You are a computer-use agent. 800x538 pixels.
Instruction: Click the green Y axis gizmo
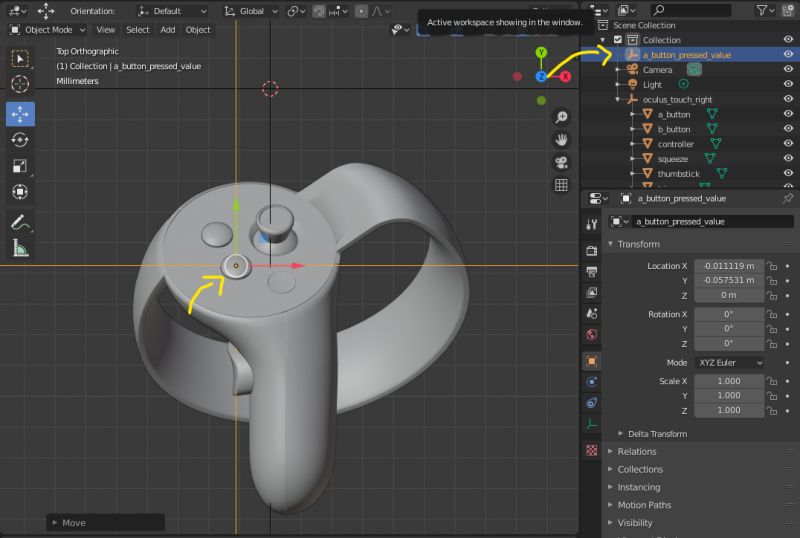click(541, 52)
